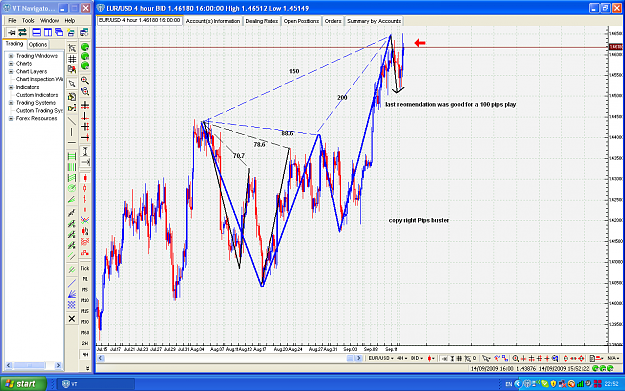Click the double arrows swap icon in toolbar
Screen dimensions: 625x391
(x=22, y=32)
